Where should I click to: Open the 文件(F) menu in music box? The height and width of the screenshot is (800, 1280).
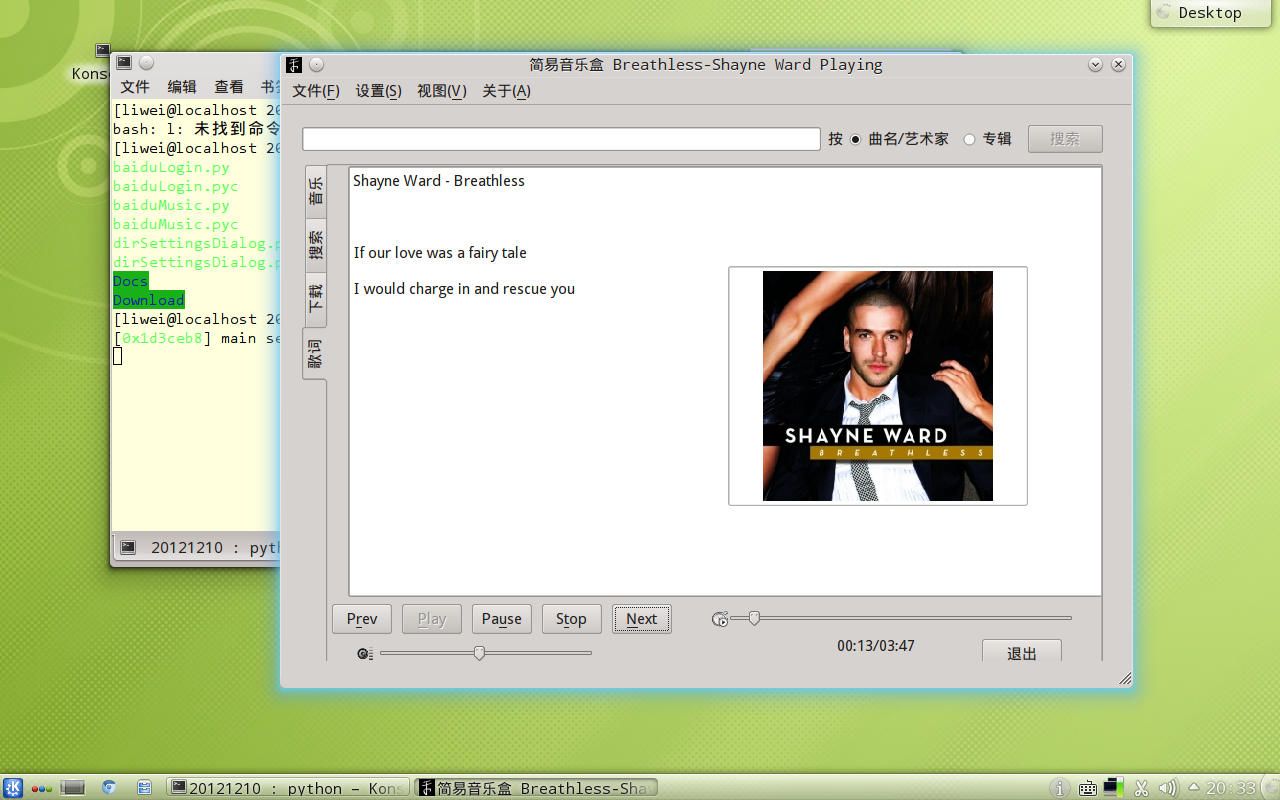[x=316, y=91]
